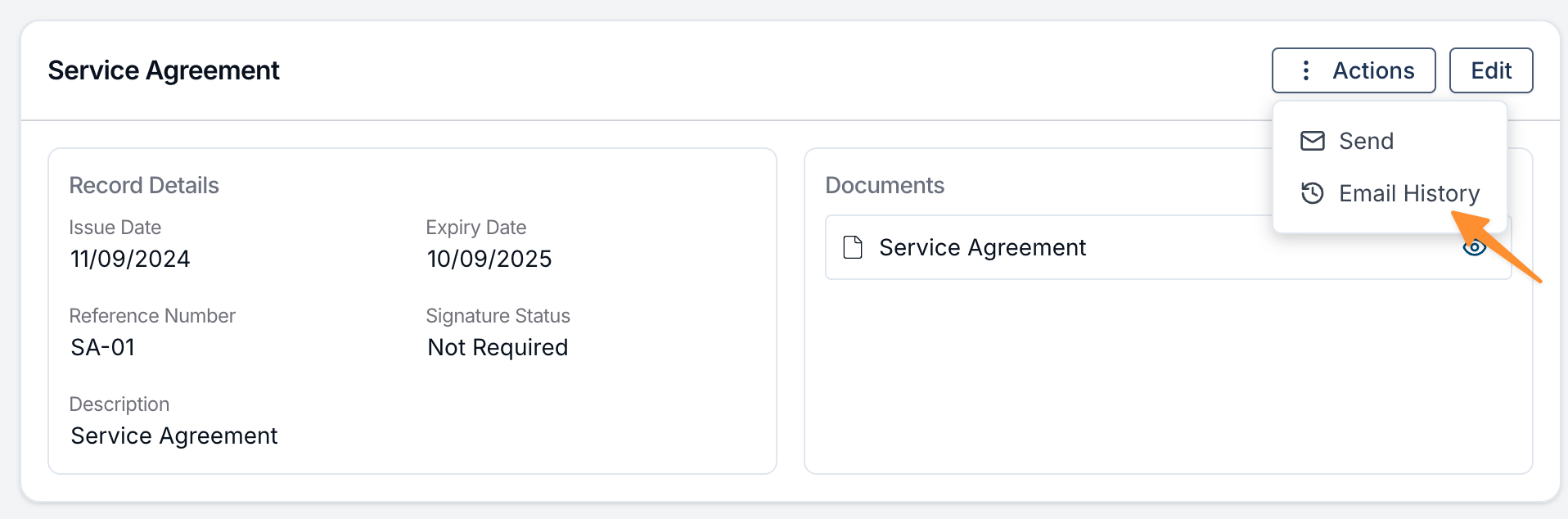The height and width of the screenshot is (519, 1568).
Task: Click the clock history icon
Action: point(1312,193)
